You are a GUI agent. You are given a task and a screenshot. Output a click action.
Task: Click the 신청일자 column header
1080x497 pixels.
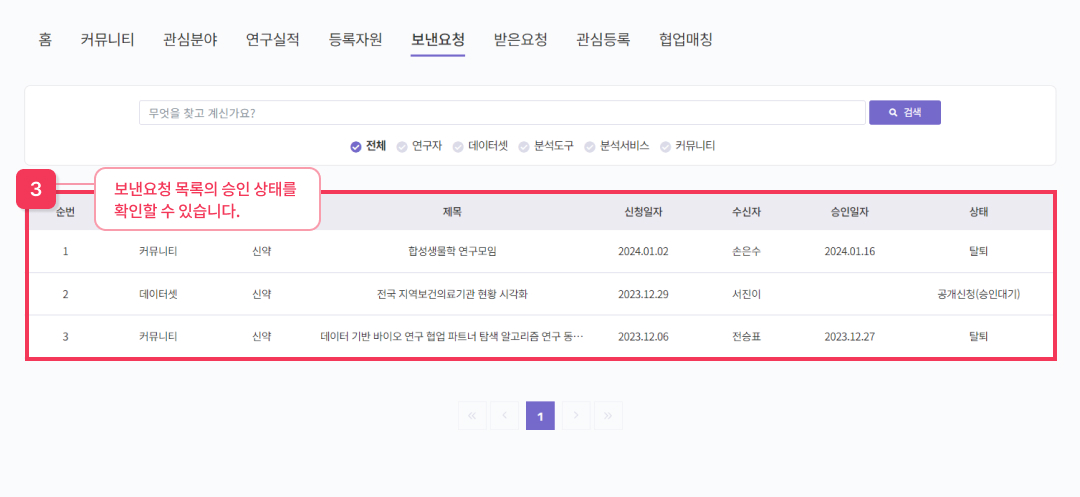[x=643, y=212]
